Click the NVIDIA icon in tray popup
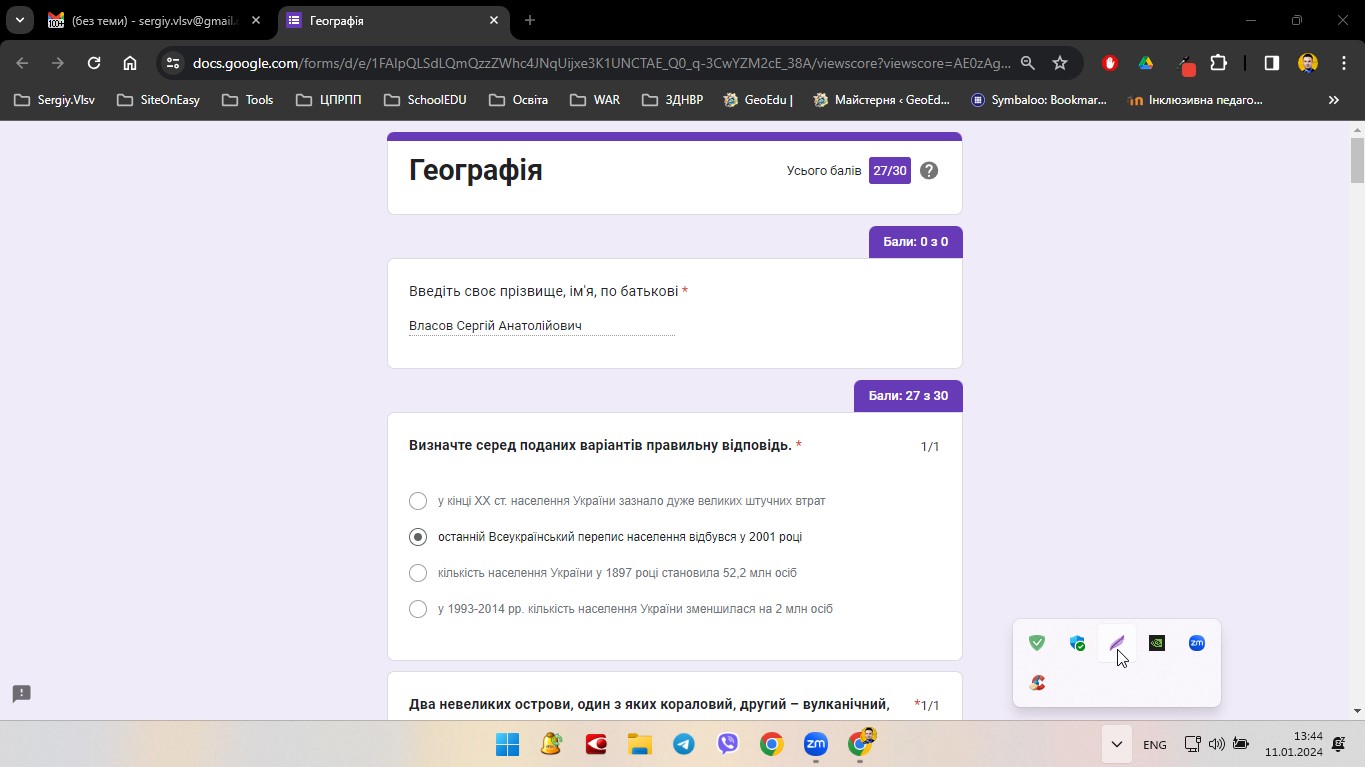This screenshot has width=1365, height=767. point(1156,643)
